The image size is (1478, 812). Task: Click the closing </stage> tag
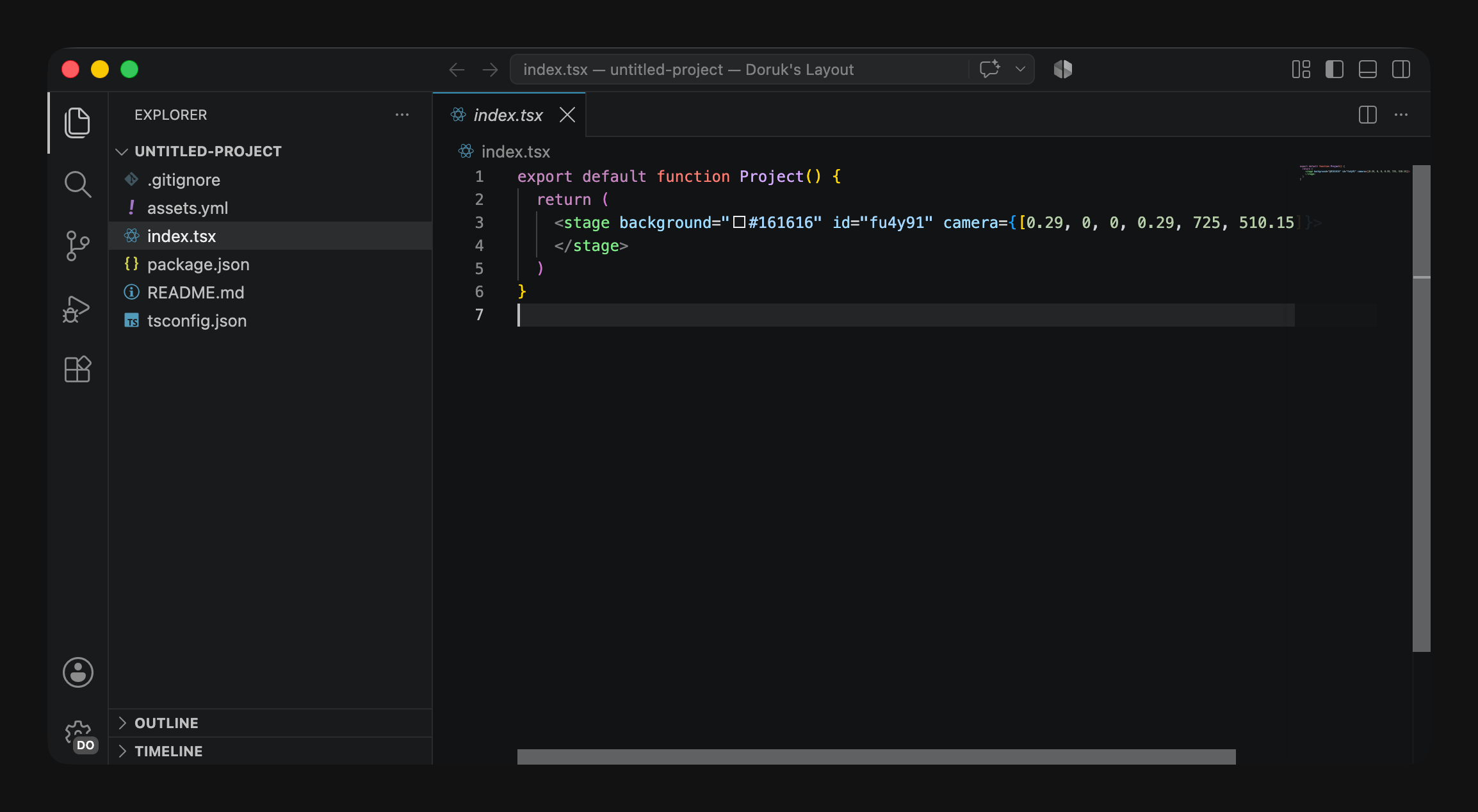click(x=591, y=246)
